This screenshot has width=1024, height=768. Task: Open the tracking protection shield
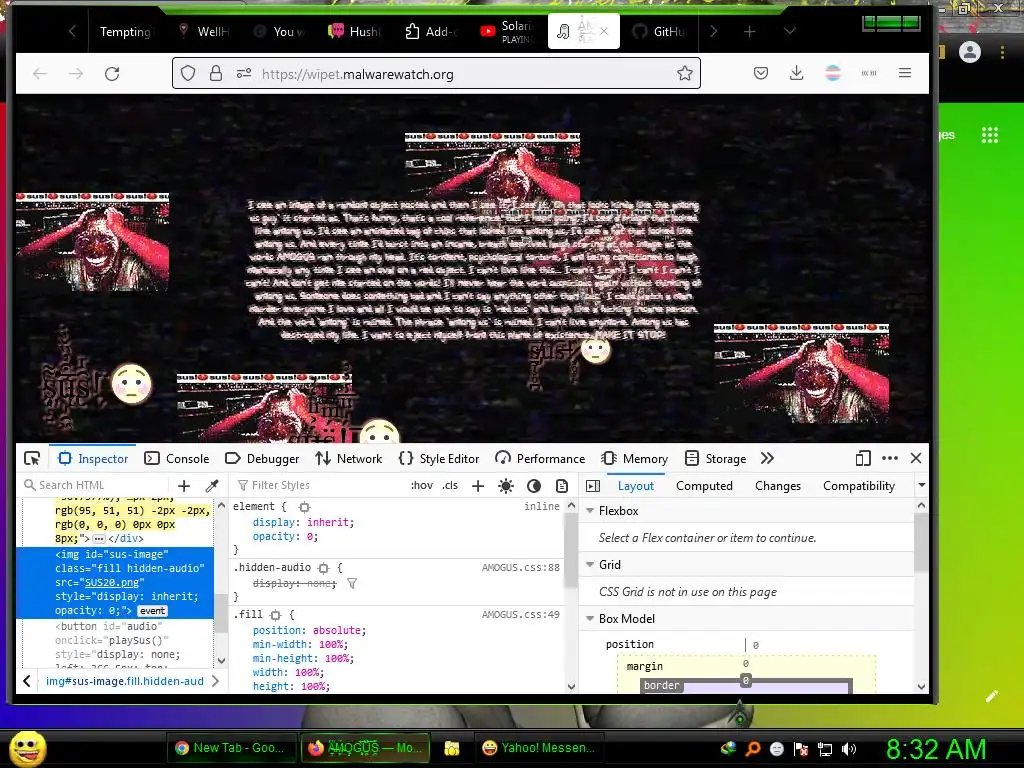click(x=188, y=73)
